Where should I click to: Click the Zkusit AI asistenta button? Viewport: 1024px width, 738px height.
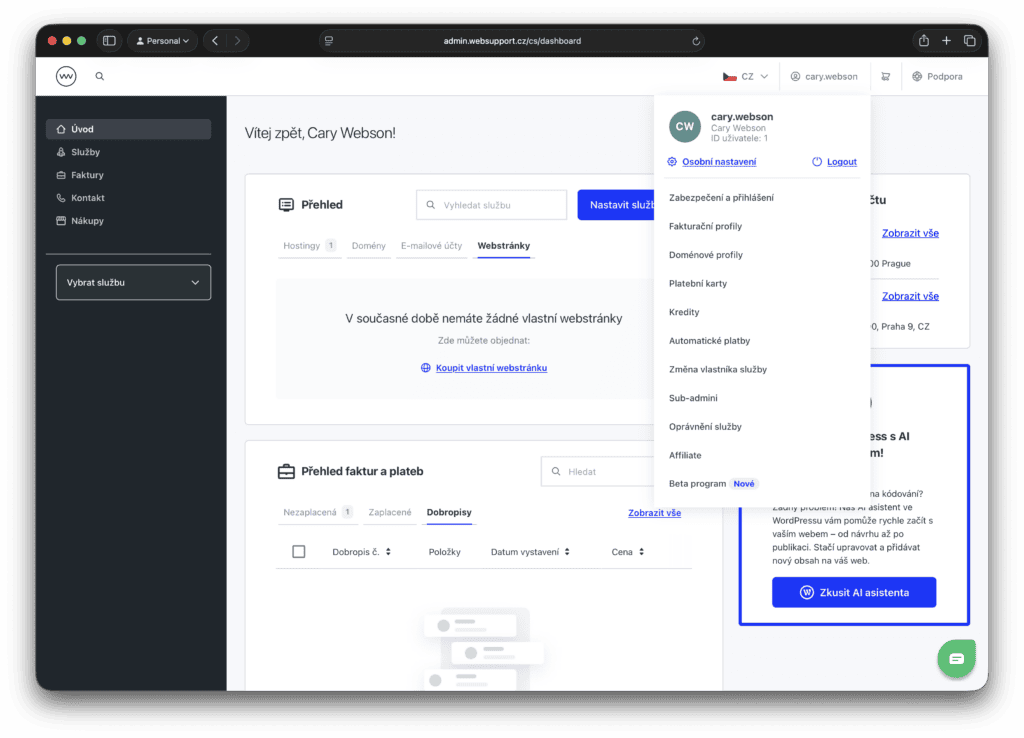(853, 592)
